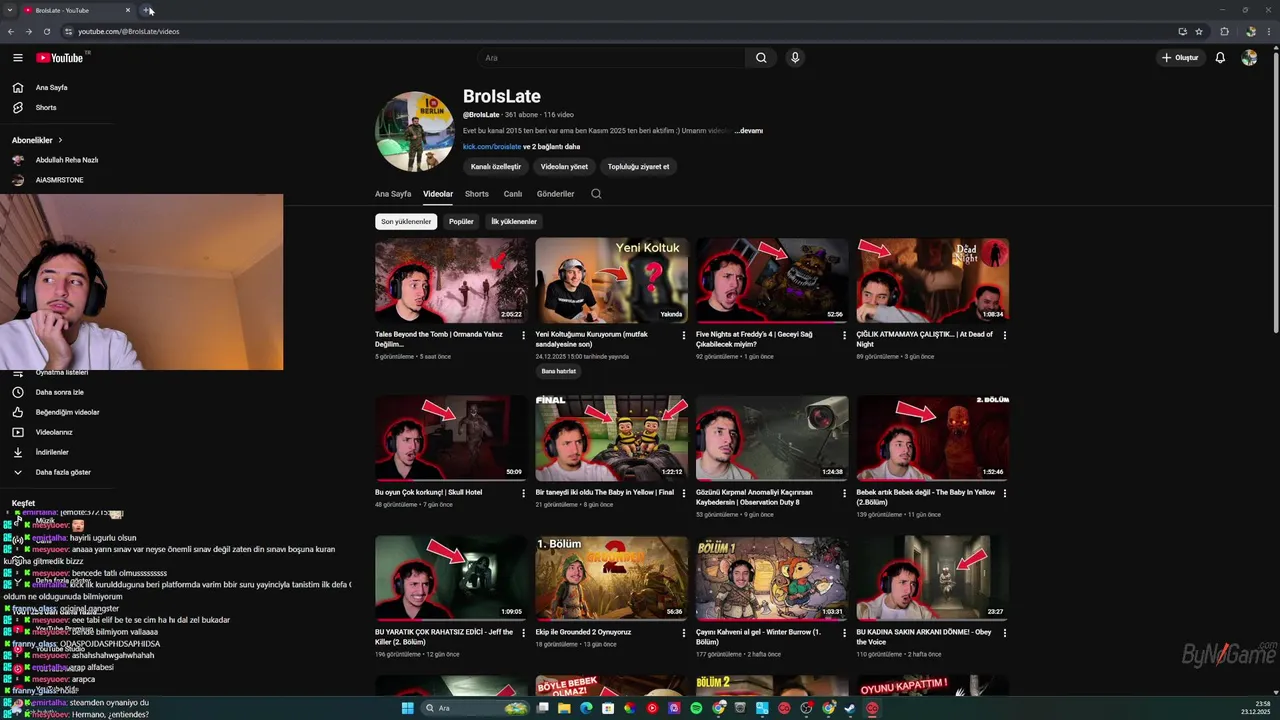Go to Ana Sayfa in sidebar
The image size is (1280, 720).
[52, 88]
